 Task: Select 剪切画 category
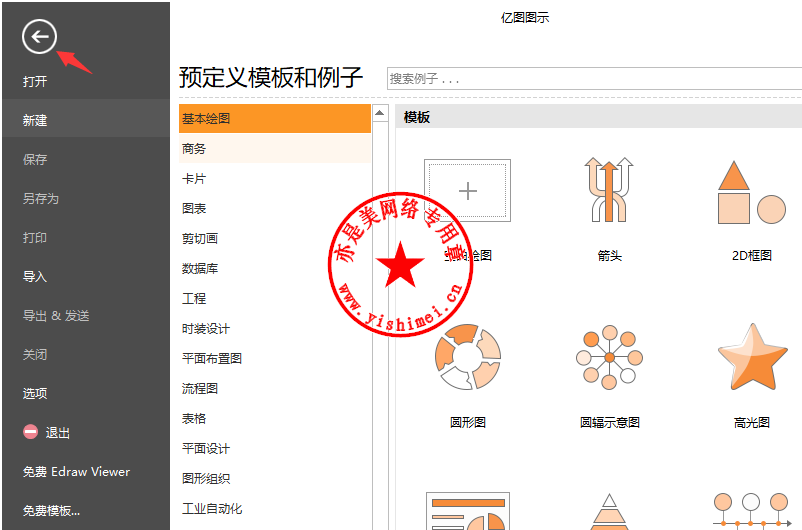200,238
